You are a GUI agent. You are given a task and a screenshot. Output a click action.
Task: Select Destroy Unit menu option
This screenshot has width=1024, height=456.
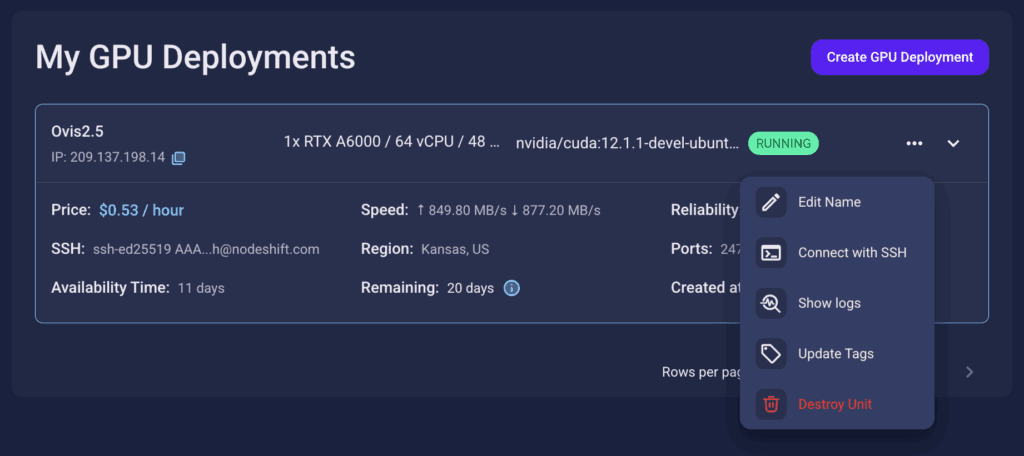tap(837, 404)
